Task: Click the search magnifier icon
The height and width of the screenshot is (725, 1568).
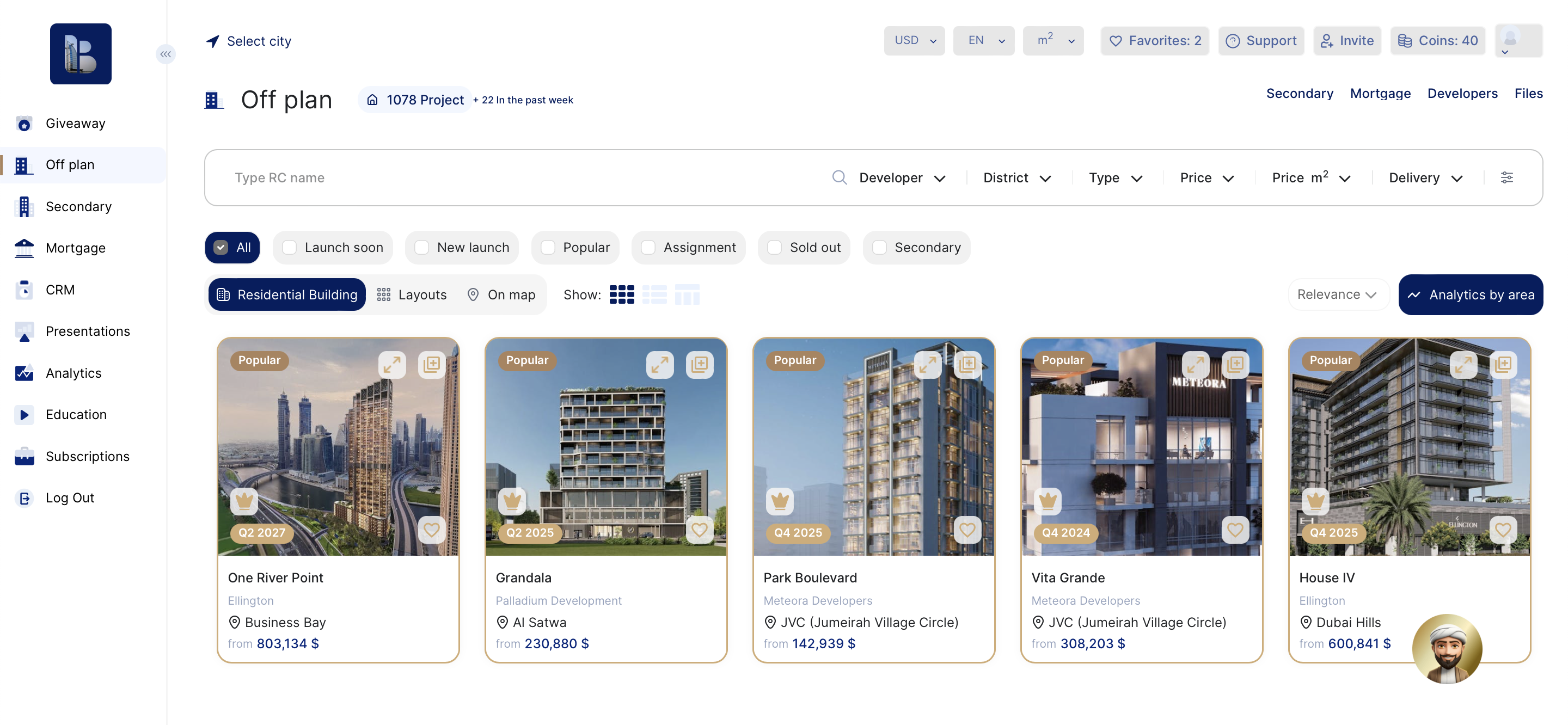Action: click(840, 177)
